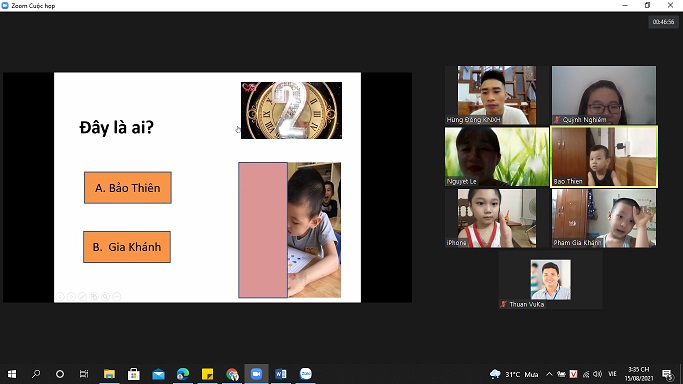Screen dimensions: 683x384
Task: Switch the VIE input language indicator
Action: pyautogui.click(x=612, y=374)
